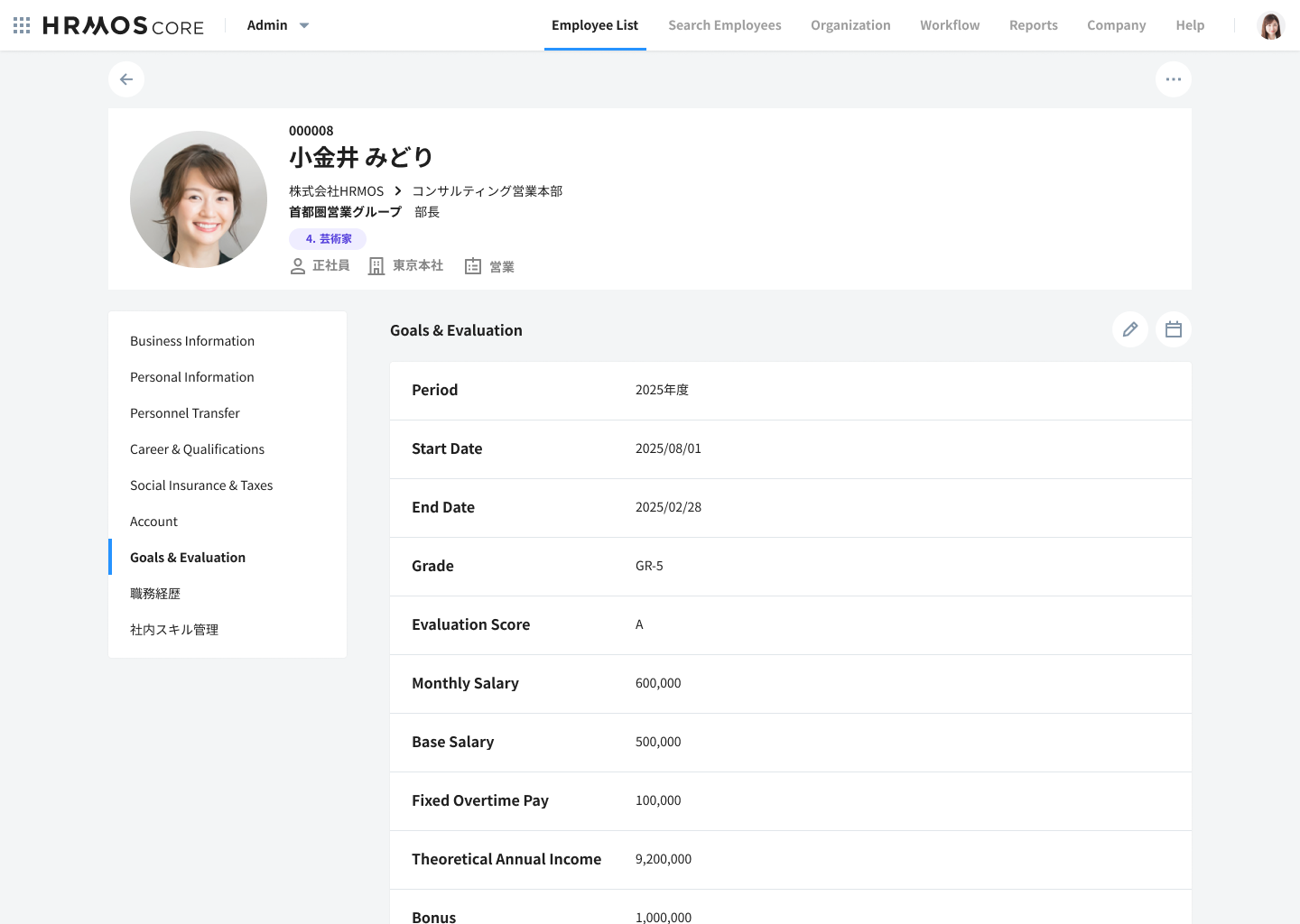Open the calendar history icon
The height and width of the screenshot is (924, 1300).
1173,330
